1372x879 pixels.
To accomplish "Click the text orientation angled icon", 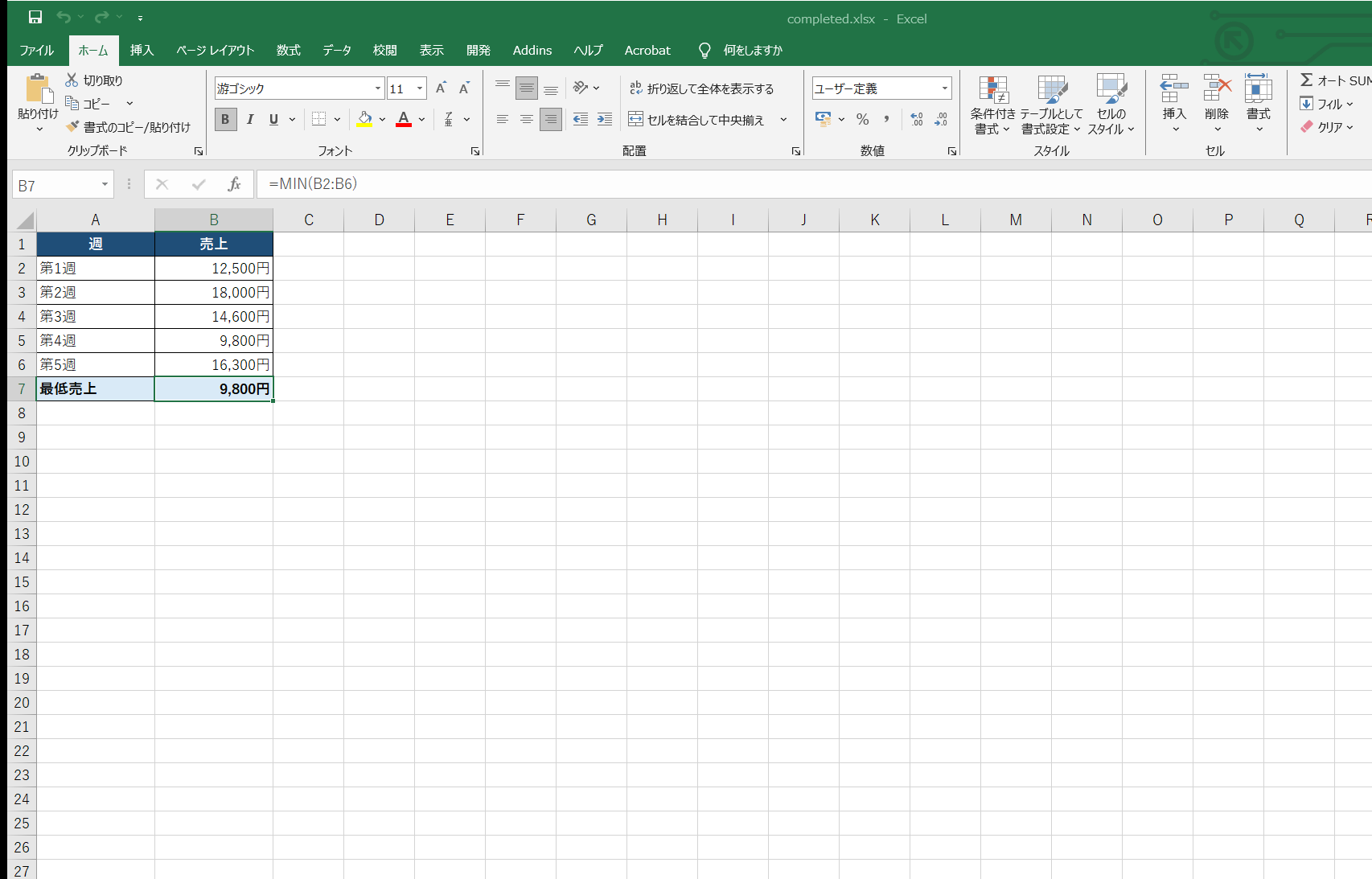I will pos(581,87).
